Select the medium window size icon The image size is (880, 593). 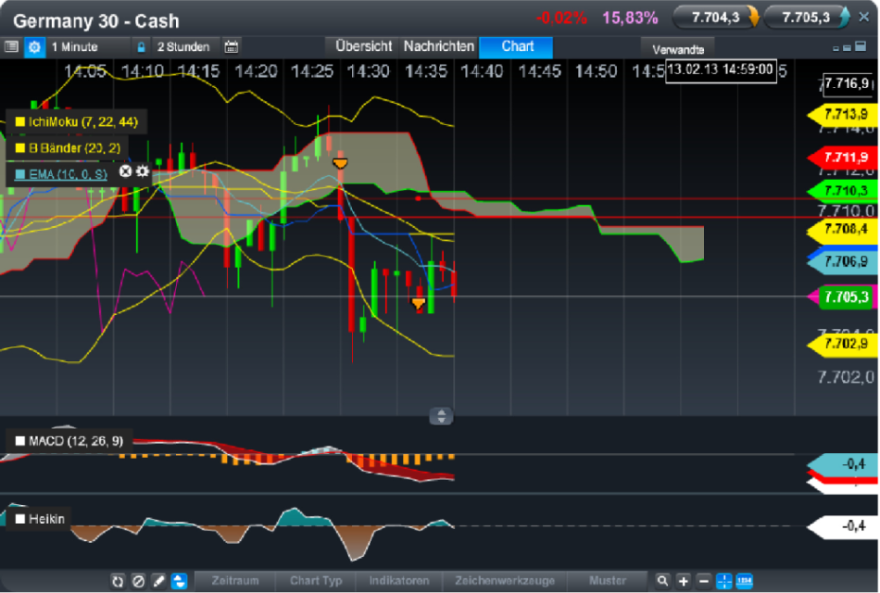[x=847, y=48]
